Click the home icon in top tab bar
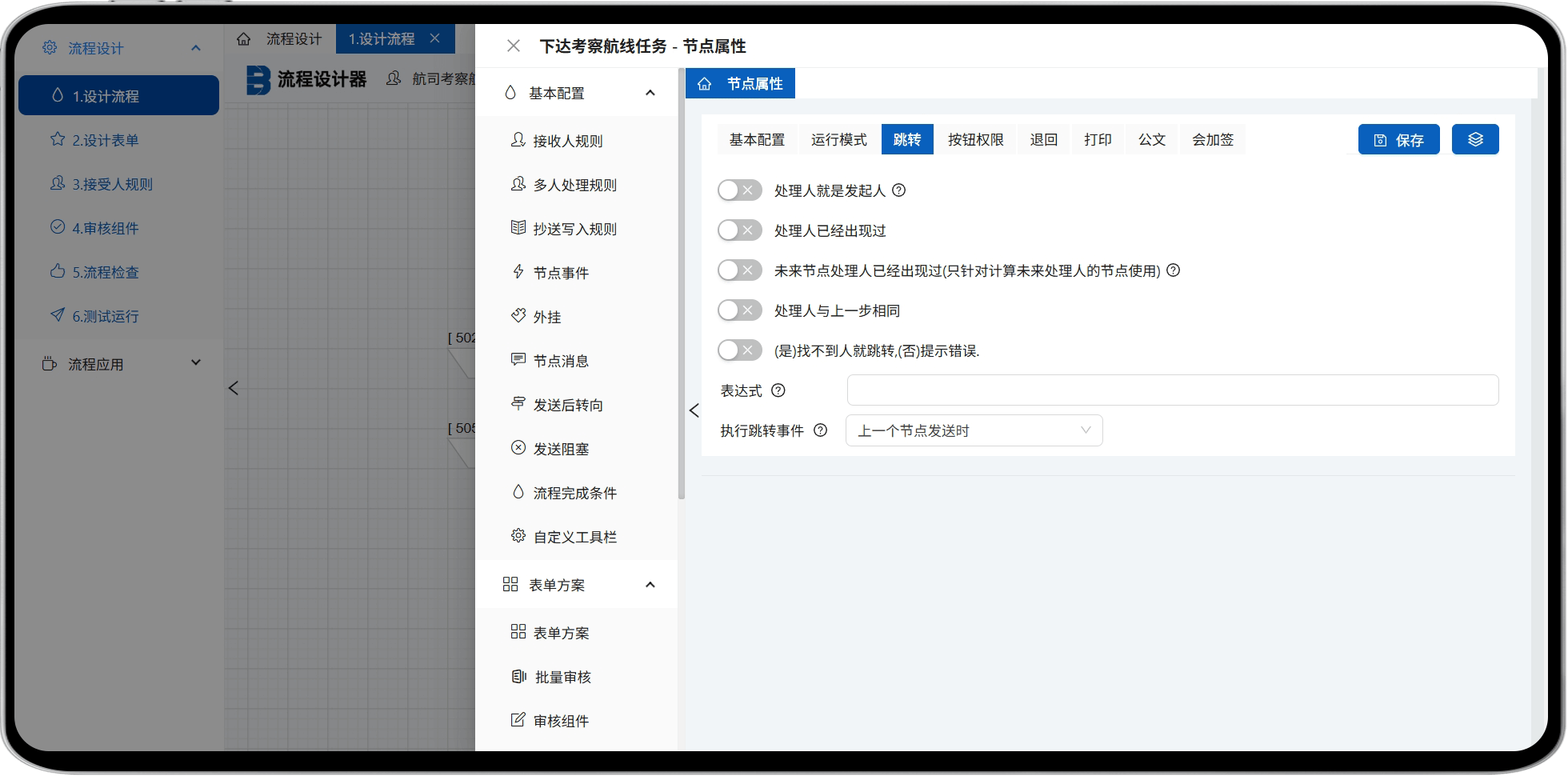The height and width of the screenshot is (776, 1568). (x=244, y=38)
